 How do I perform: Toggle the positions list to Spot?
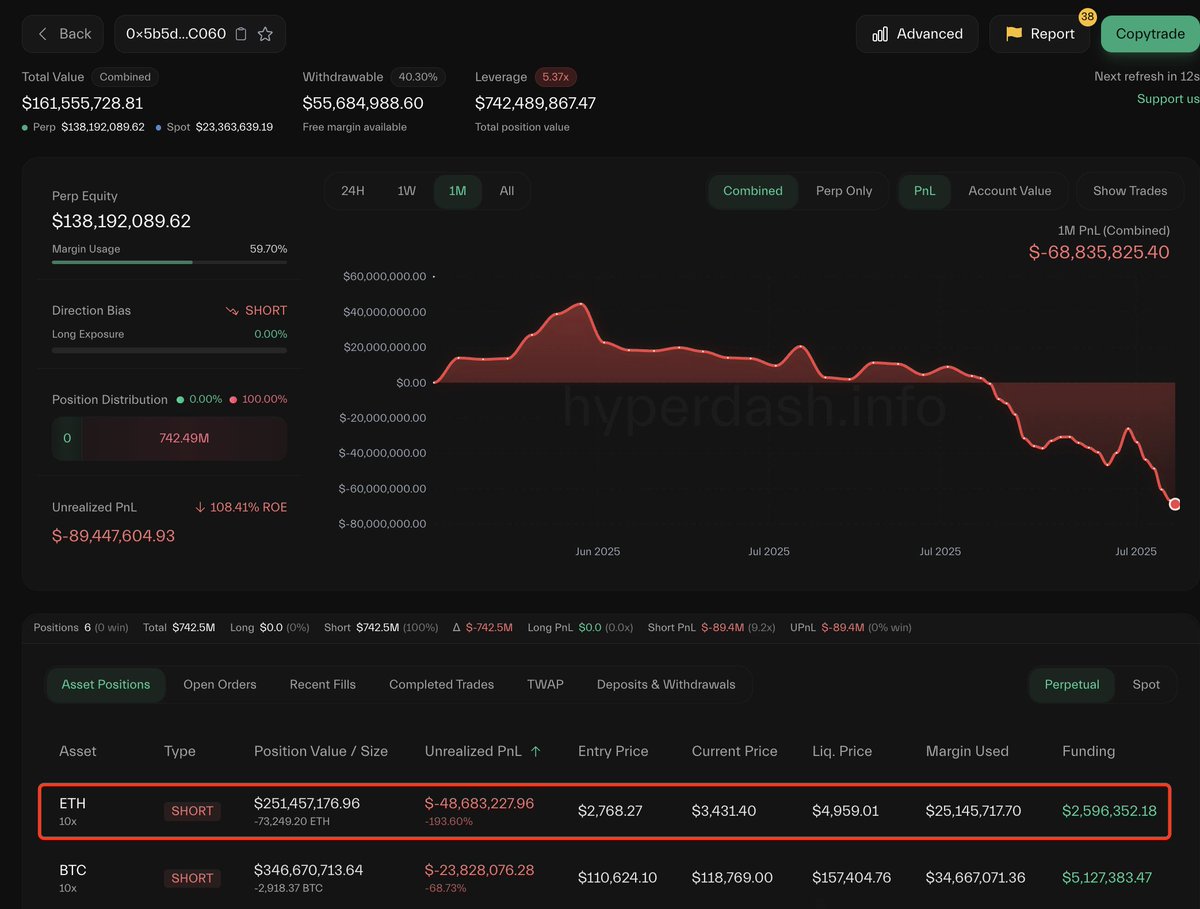click(1146, 684)
